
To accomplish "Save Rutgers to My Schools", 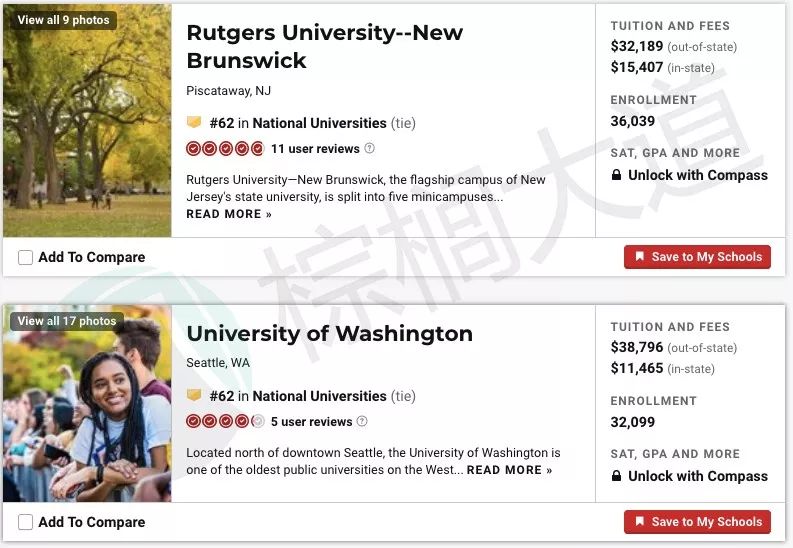I will [x=697, y=257].
